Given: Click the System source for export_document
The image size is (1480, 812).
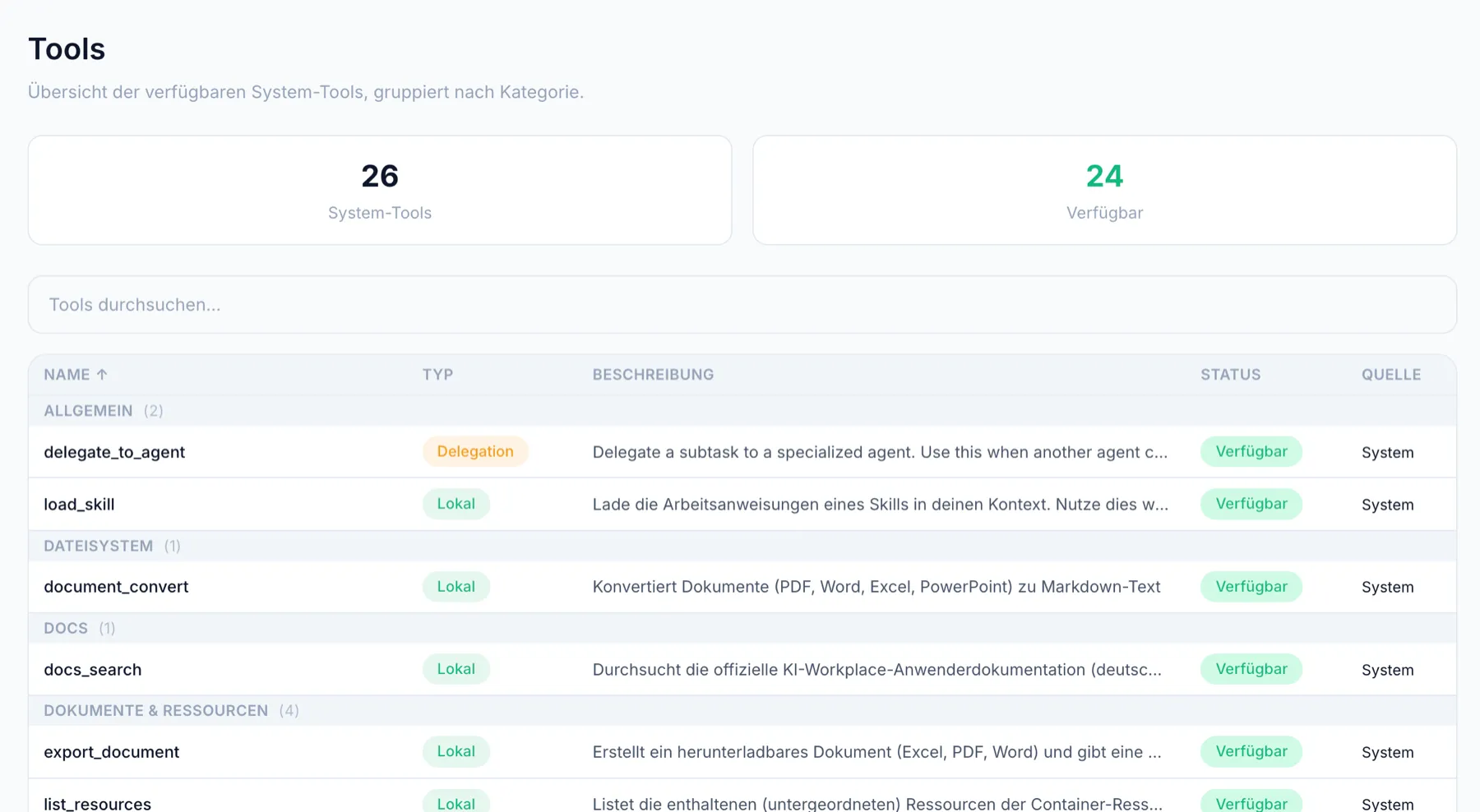Looking at the screenshot, I should click(1388, 753).
